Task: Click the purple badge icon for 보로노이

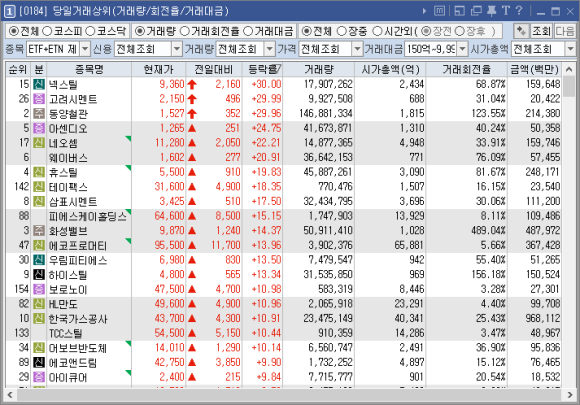Action: click(x=39, y=289)
